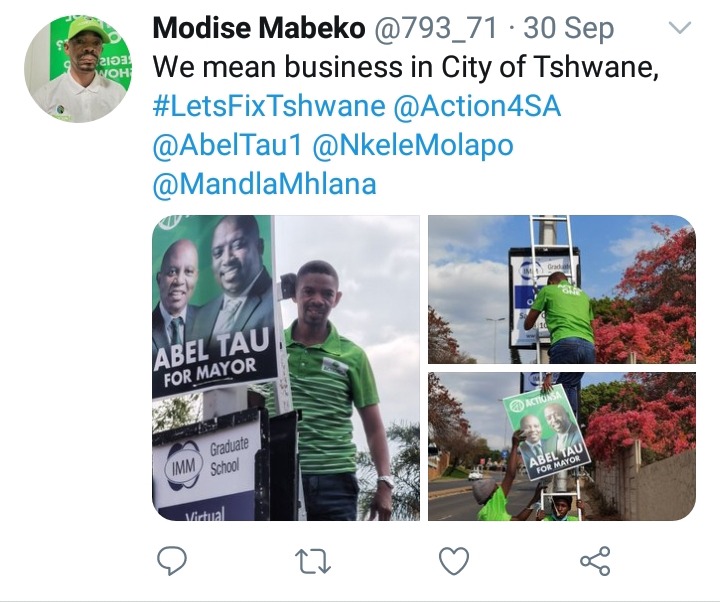Go to the @NkeleMolapo profile mention
720x602 pixels.
click(412, 146)
